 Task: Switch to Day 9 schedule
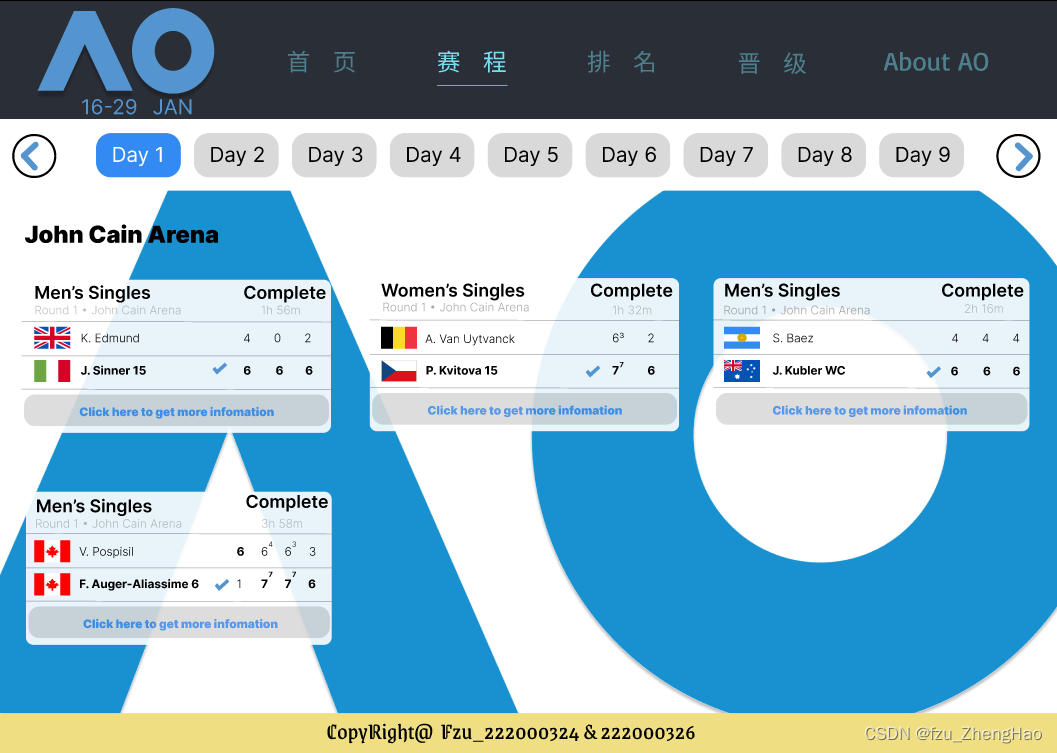point(922,155)
